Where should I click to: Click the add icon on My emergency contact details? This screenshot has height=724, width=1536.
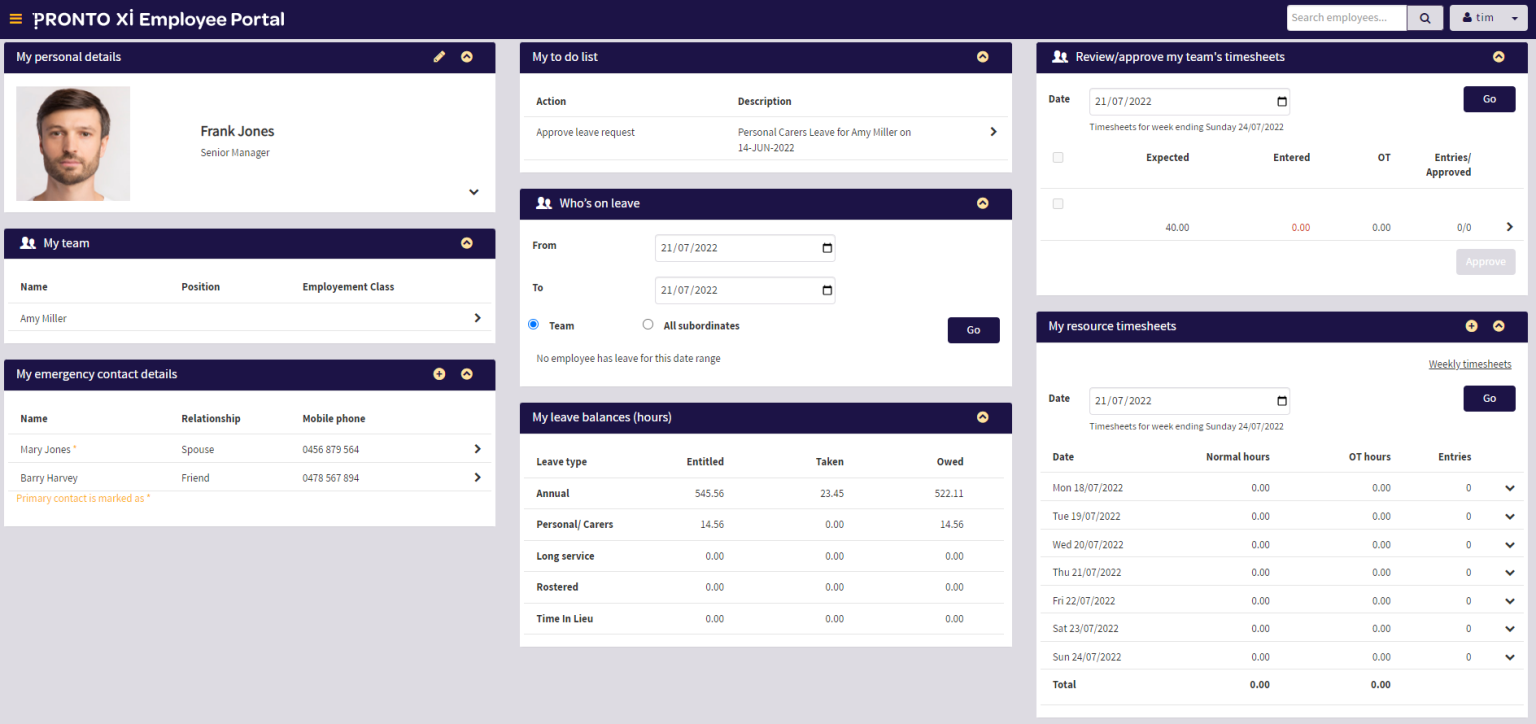[439, 374]
